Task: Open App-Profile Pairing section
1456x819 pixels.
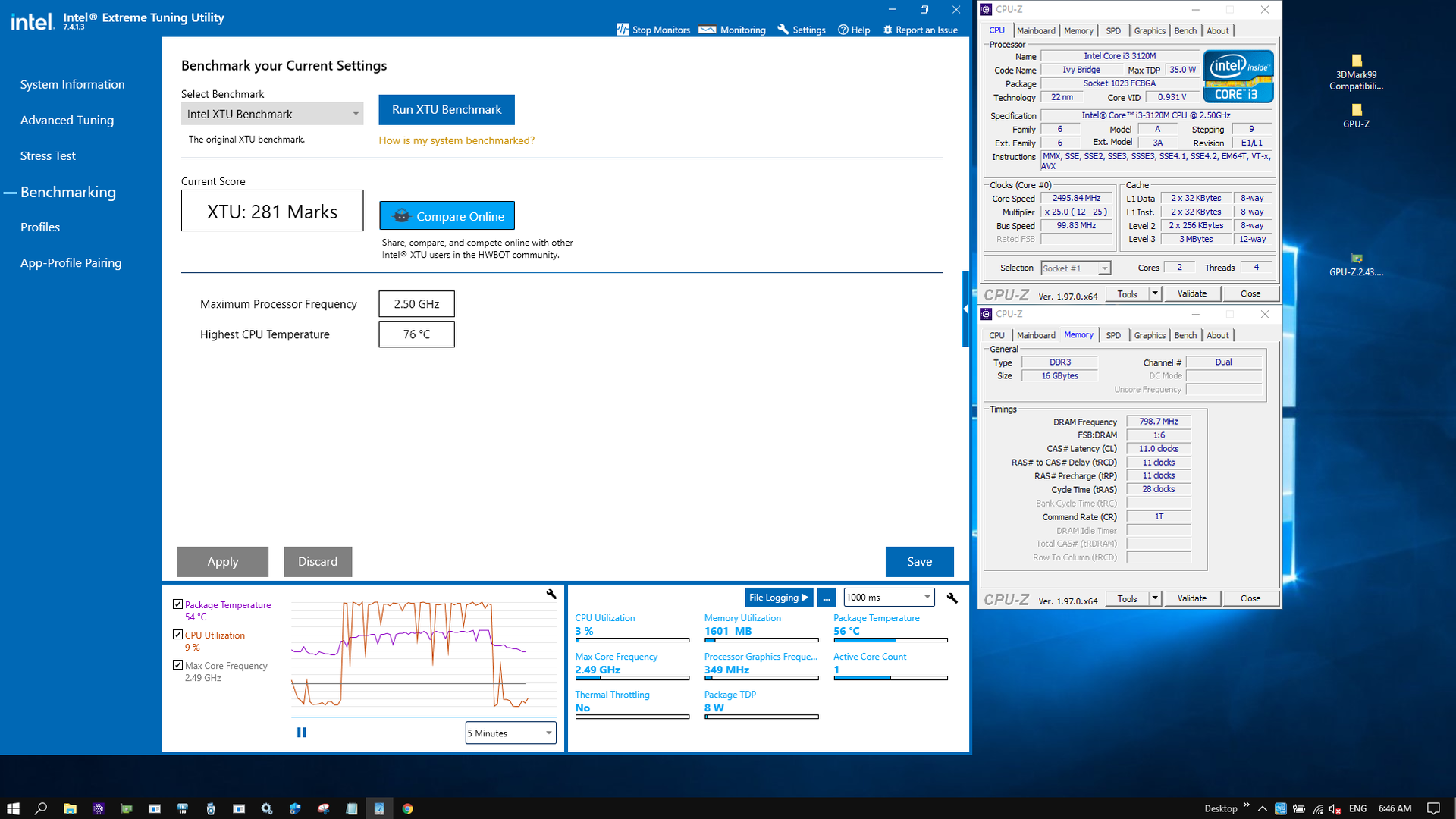Action: pos(71,262)
